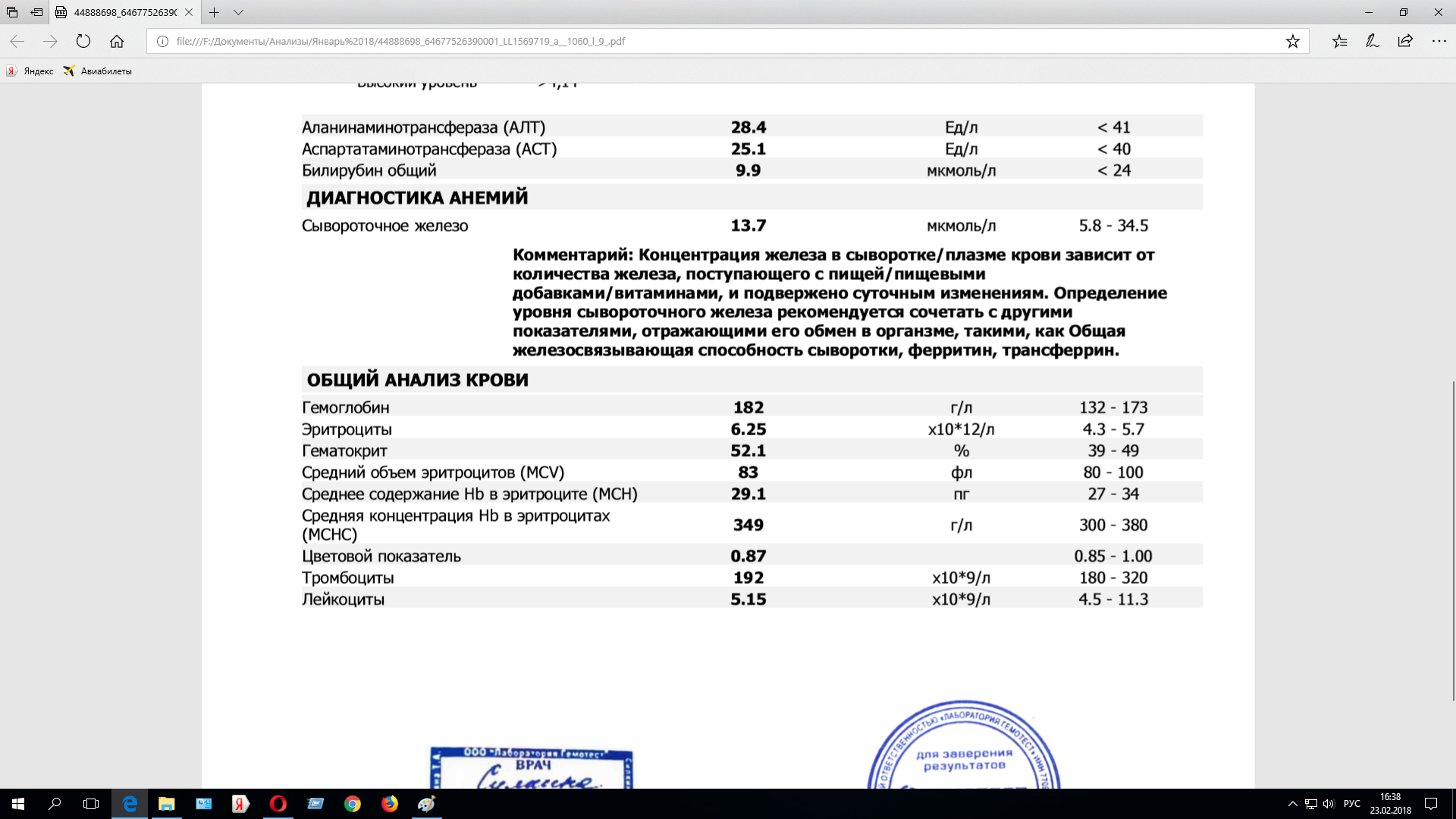The width and height of the screenshot is (1456, 819).
Task: Click the address bar file path
Action: tap(400, 41)
